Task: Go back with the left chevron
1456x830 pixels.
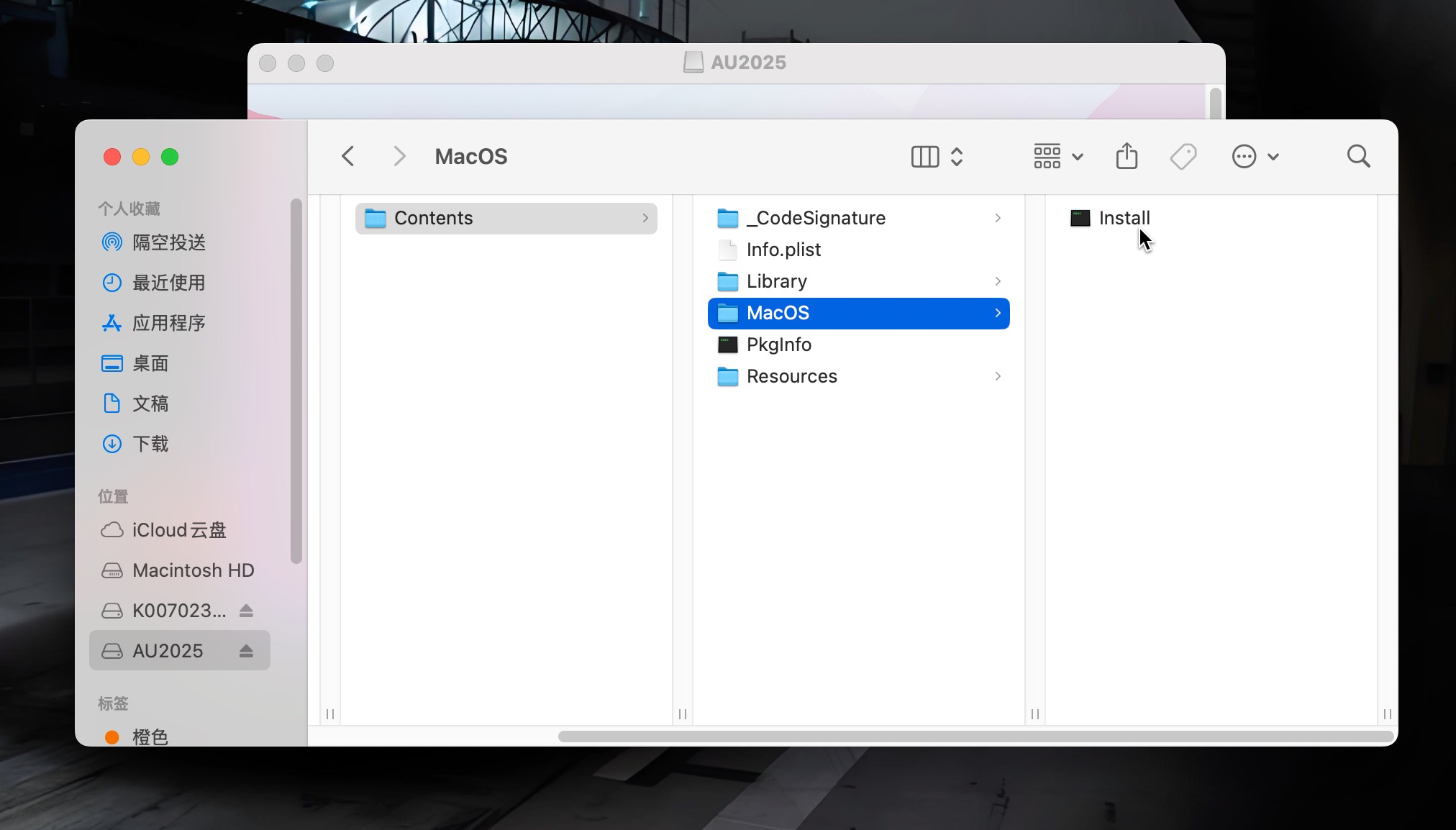Action: tap(348, 156)
